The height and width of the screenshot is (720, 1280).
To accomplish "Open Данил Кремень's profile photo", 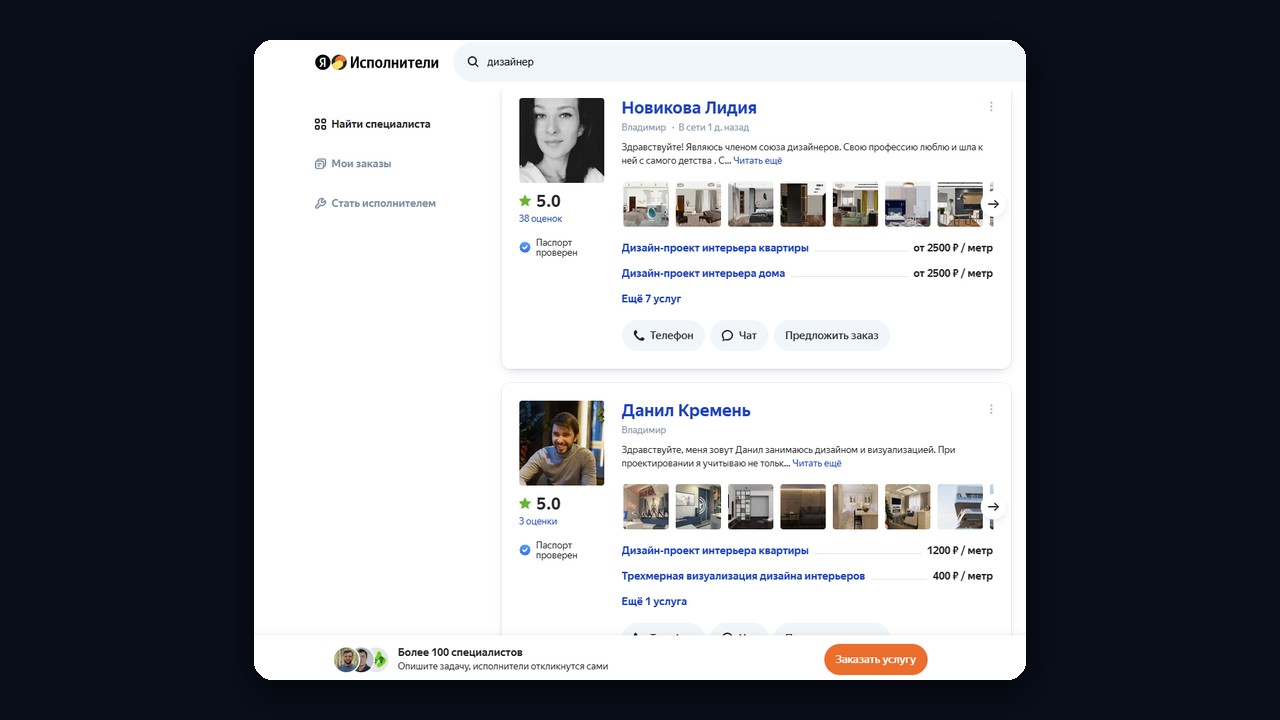I will coord(562,443).
